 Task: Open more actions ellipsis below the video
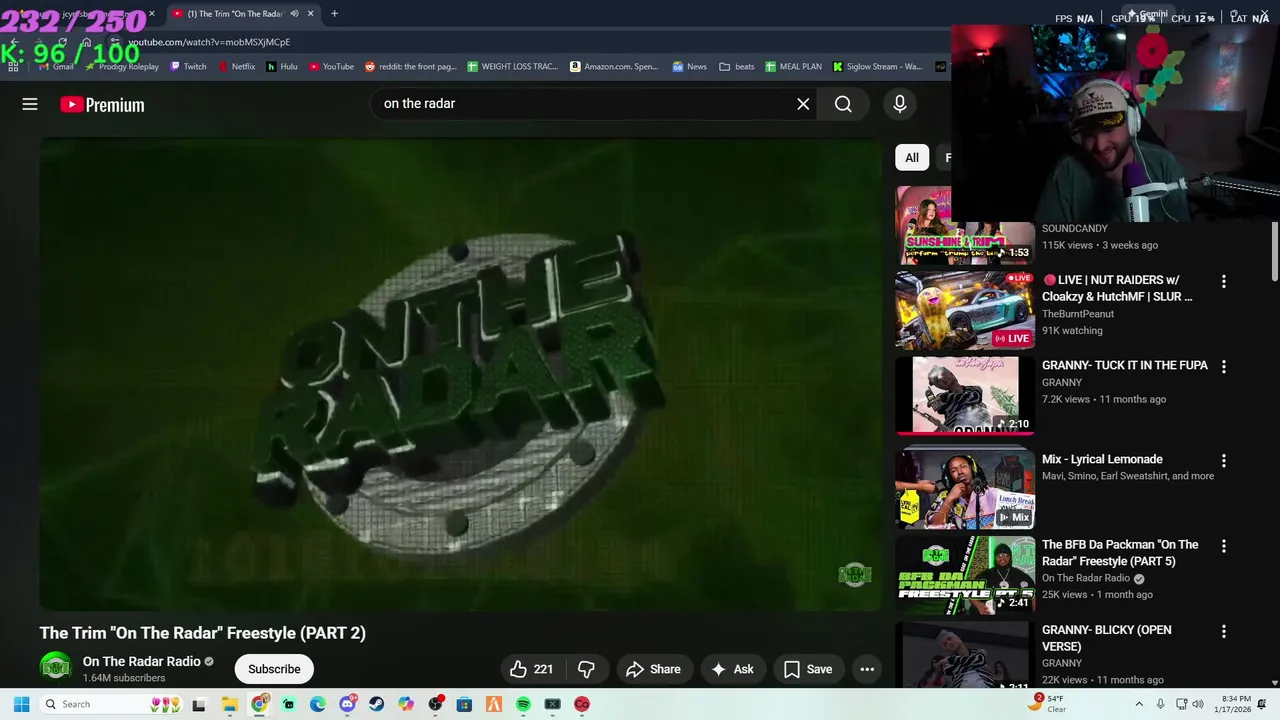click(867, 669)
